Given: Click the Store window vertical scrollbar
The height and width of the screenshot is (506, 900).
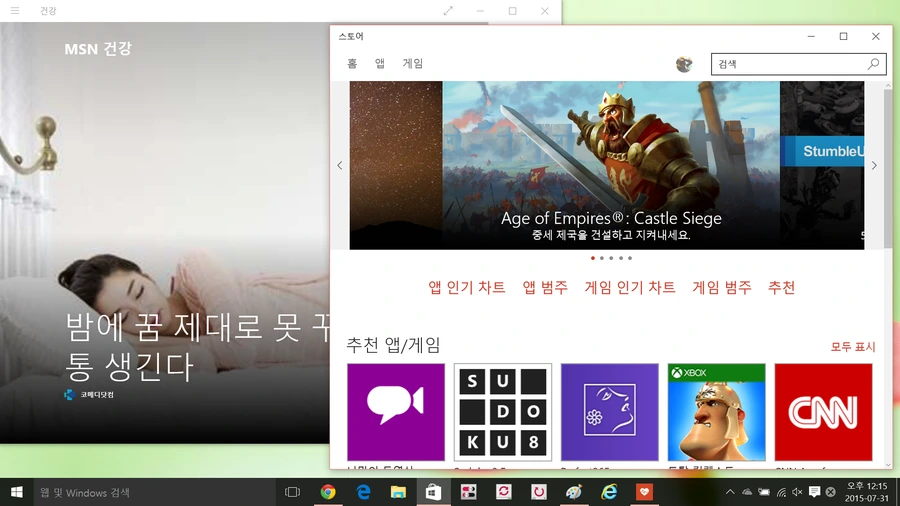Looking at the screenshot, I should [888, 169].
